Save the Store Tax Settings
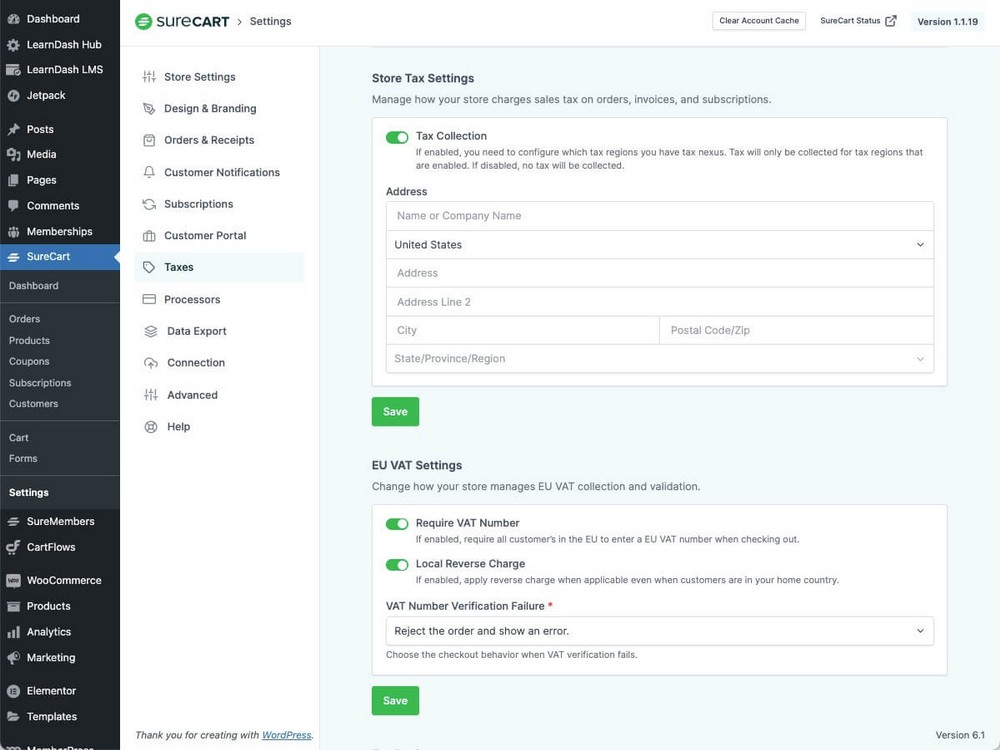1000x750 pixels. click(x=395, y=411)
